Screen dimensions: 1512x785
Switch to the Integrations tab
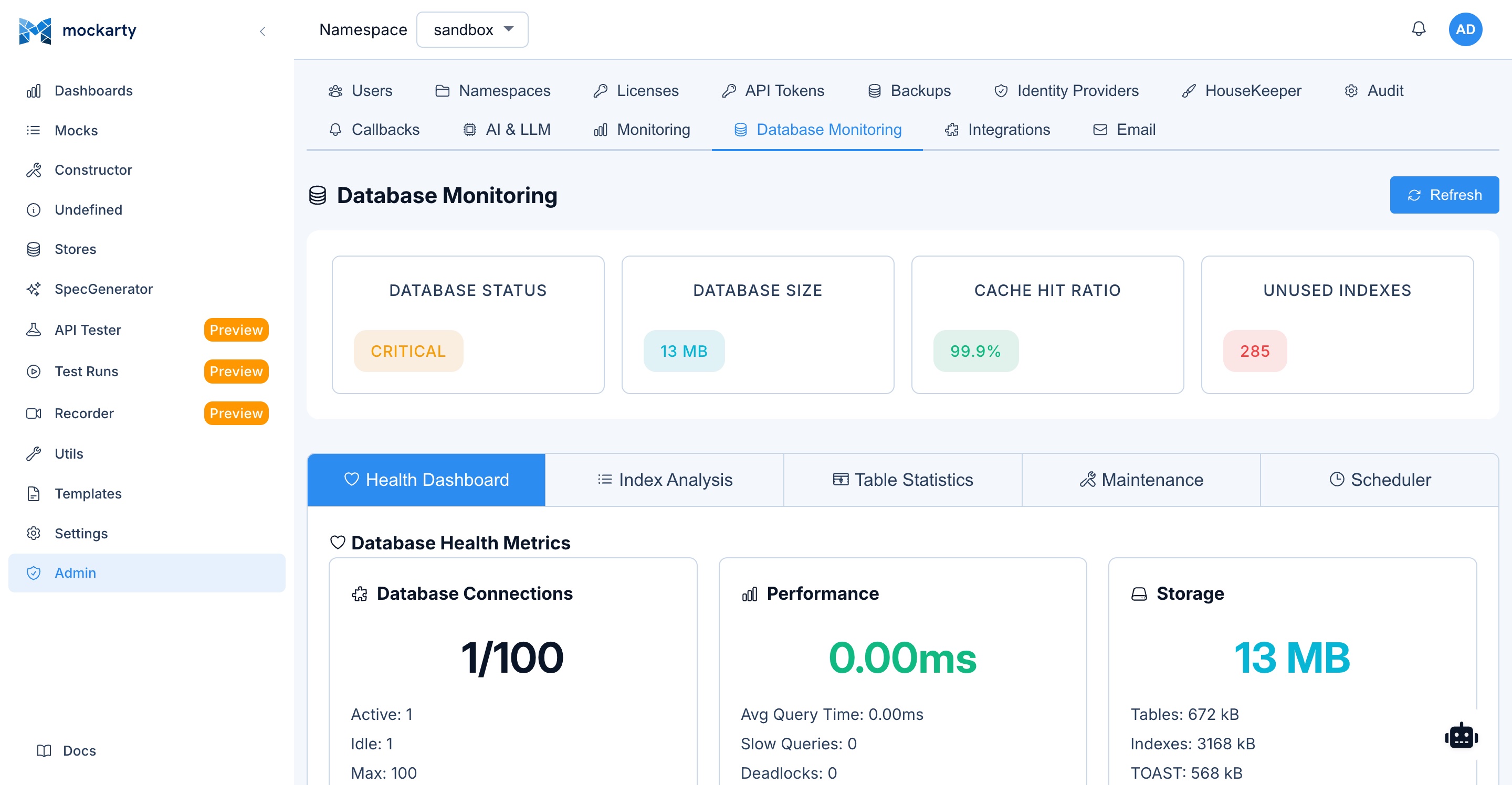pyautogui.click(x=996, y=129)
